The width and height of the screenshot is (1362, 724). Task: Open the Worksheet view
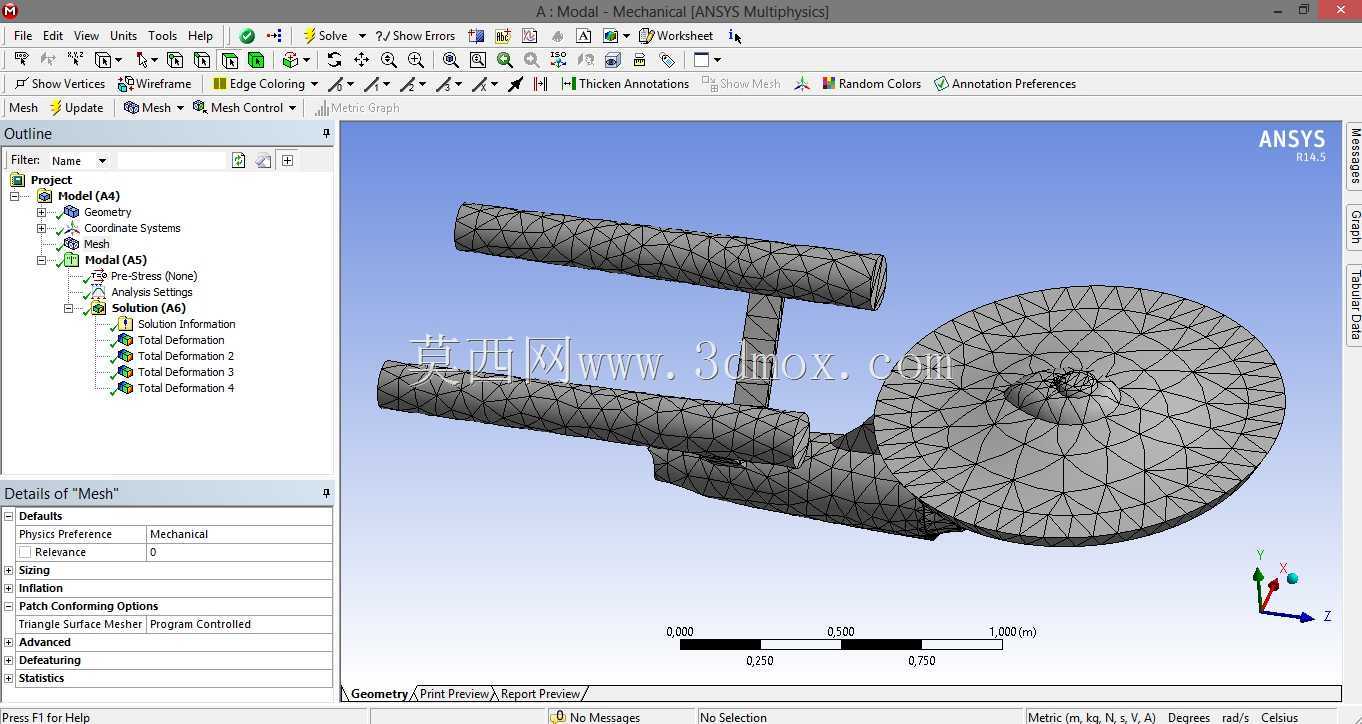click(x=676, y=36)
